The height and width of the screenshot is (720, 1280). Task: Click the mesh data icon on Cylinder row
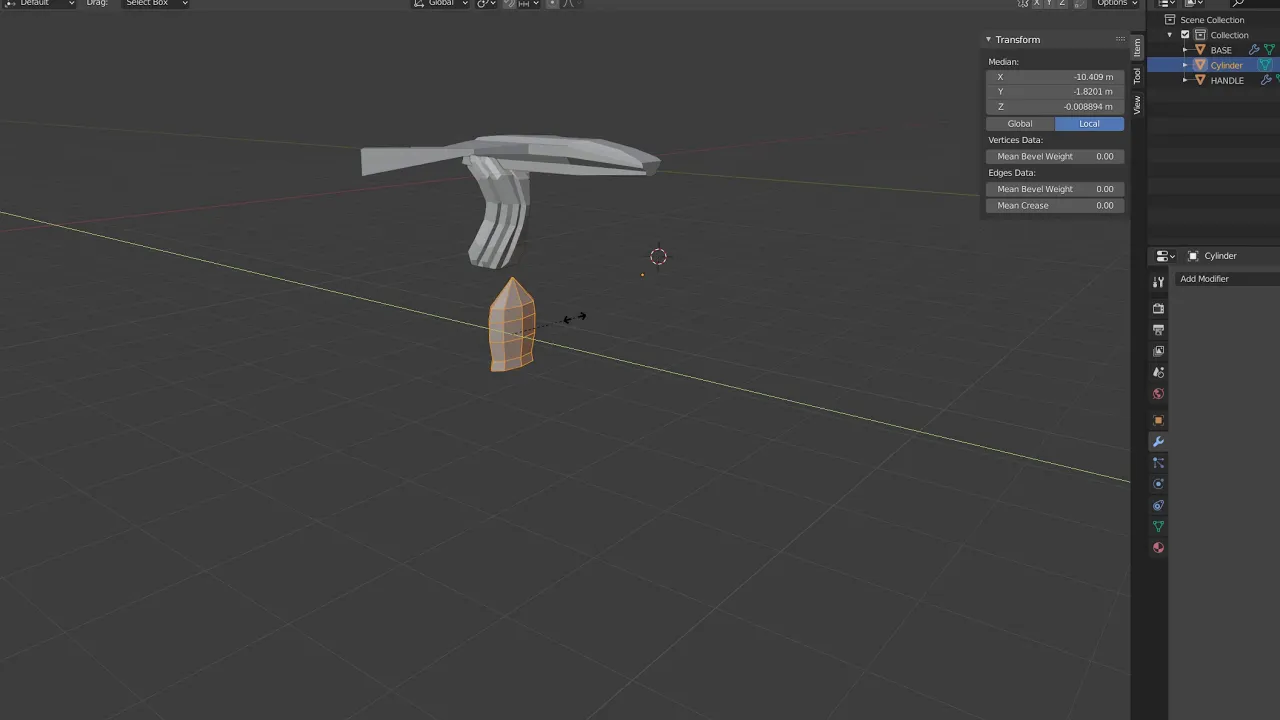[1265, 65]
